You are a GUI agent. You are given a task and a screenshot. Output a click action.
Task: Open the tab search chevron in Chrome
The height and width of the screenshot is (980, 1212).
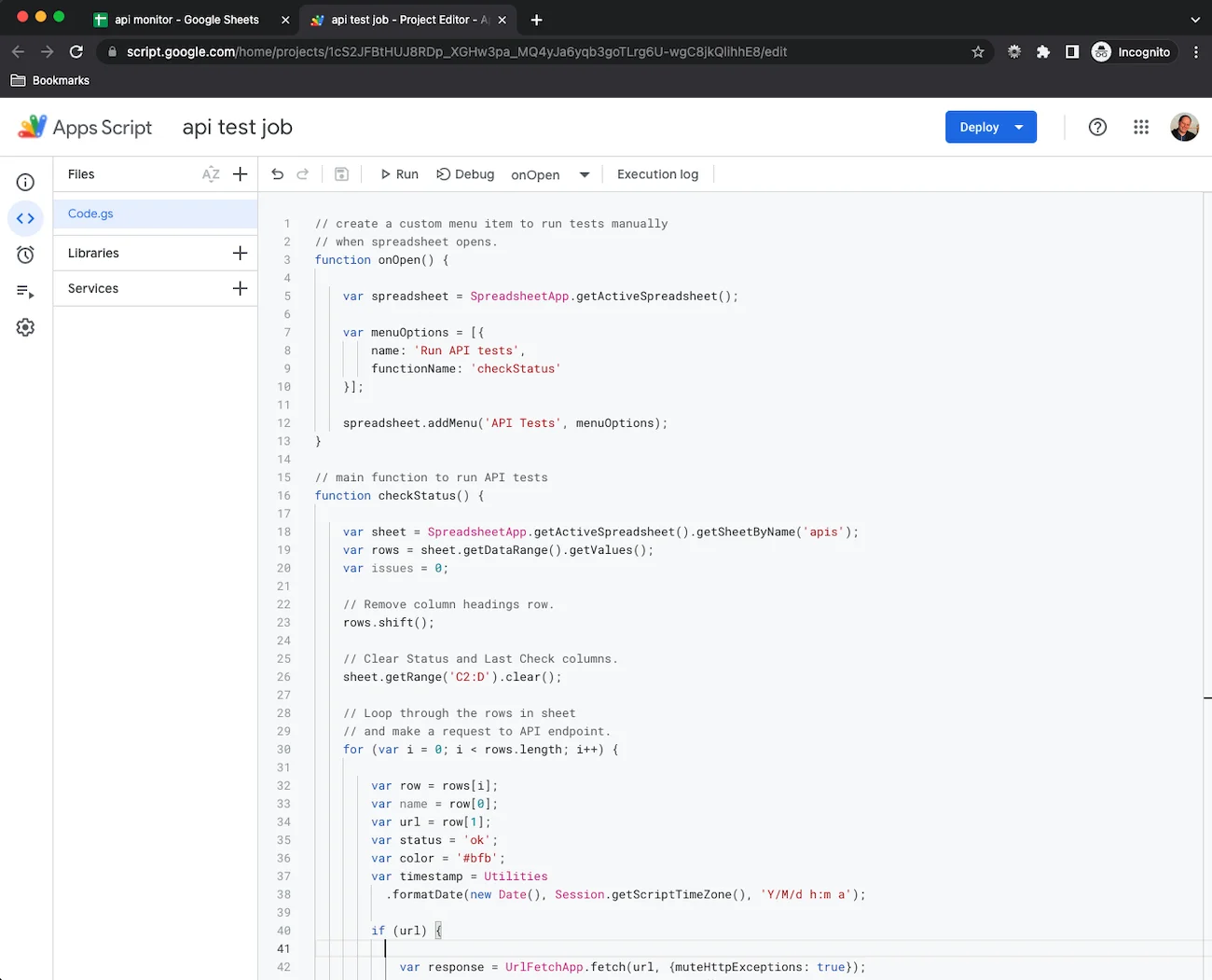pos(1195,20)
